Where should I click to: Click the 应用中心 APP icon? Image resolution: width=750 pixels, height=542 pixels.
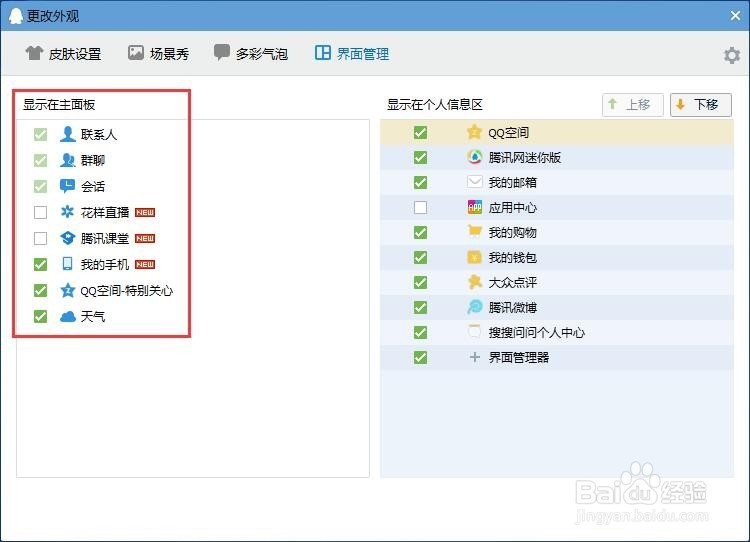[474, 207]
